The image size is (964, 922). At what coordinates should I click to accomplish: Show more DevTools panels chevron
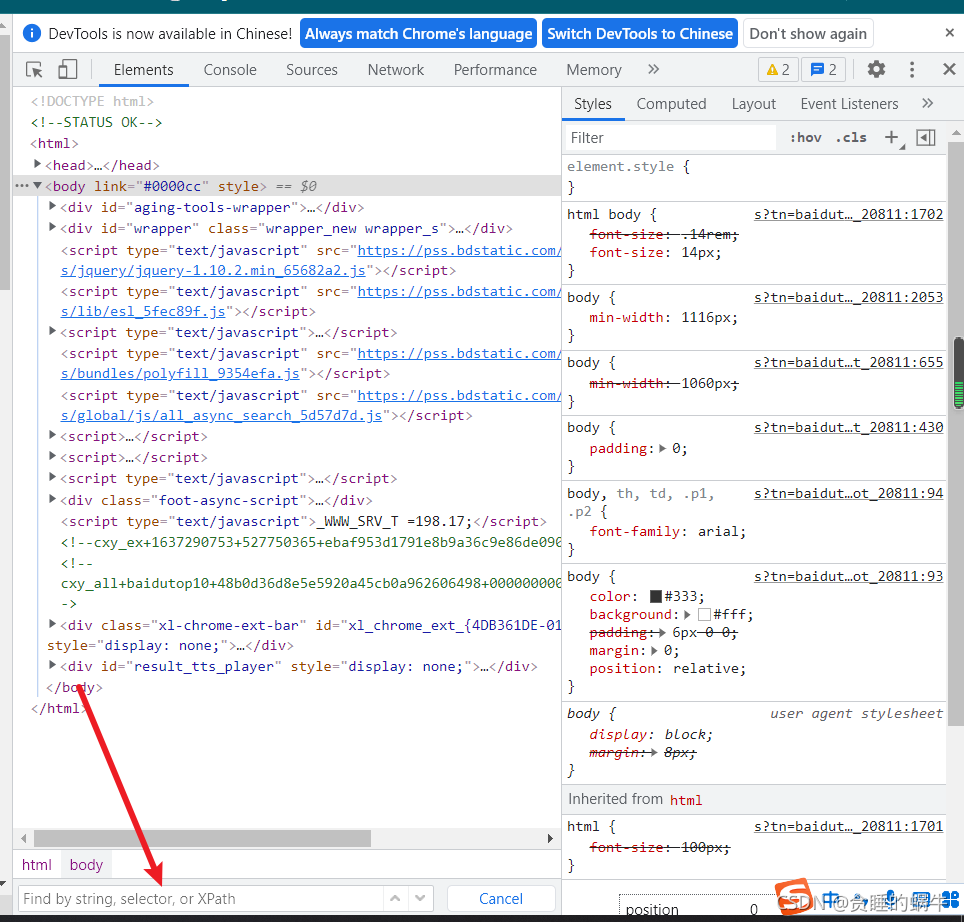tap(654, 69)
